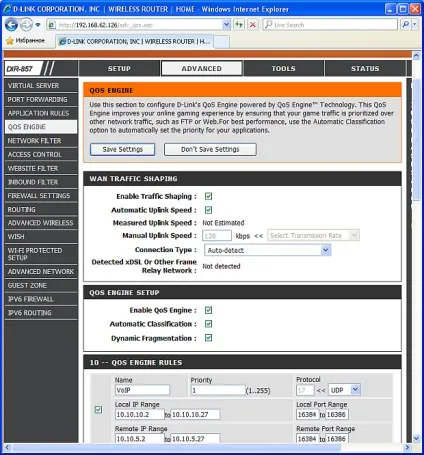Viewport: 424px width, 455px height.
Task: Open the Connection Type dropdown
Action: click(x=267, y=250)
